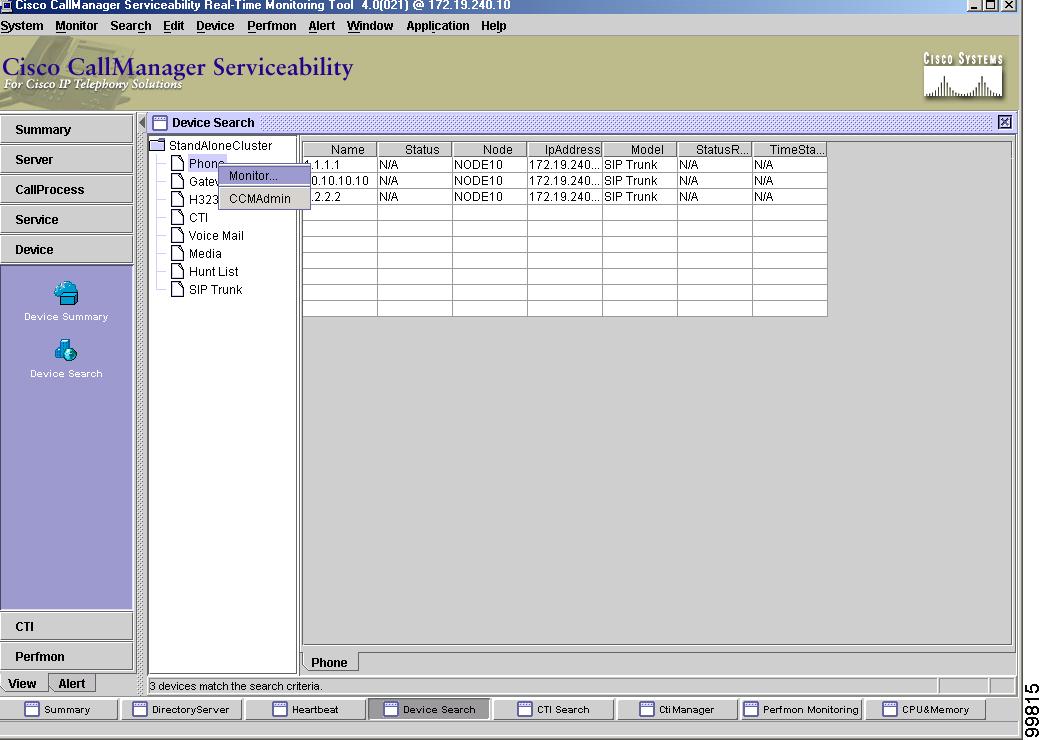Select the 0.10.10.10 device name cell
Screen dimensions: 1045x740
(x=341, y=181)
